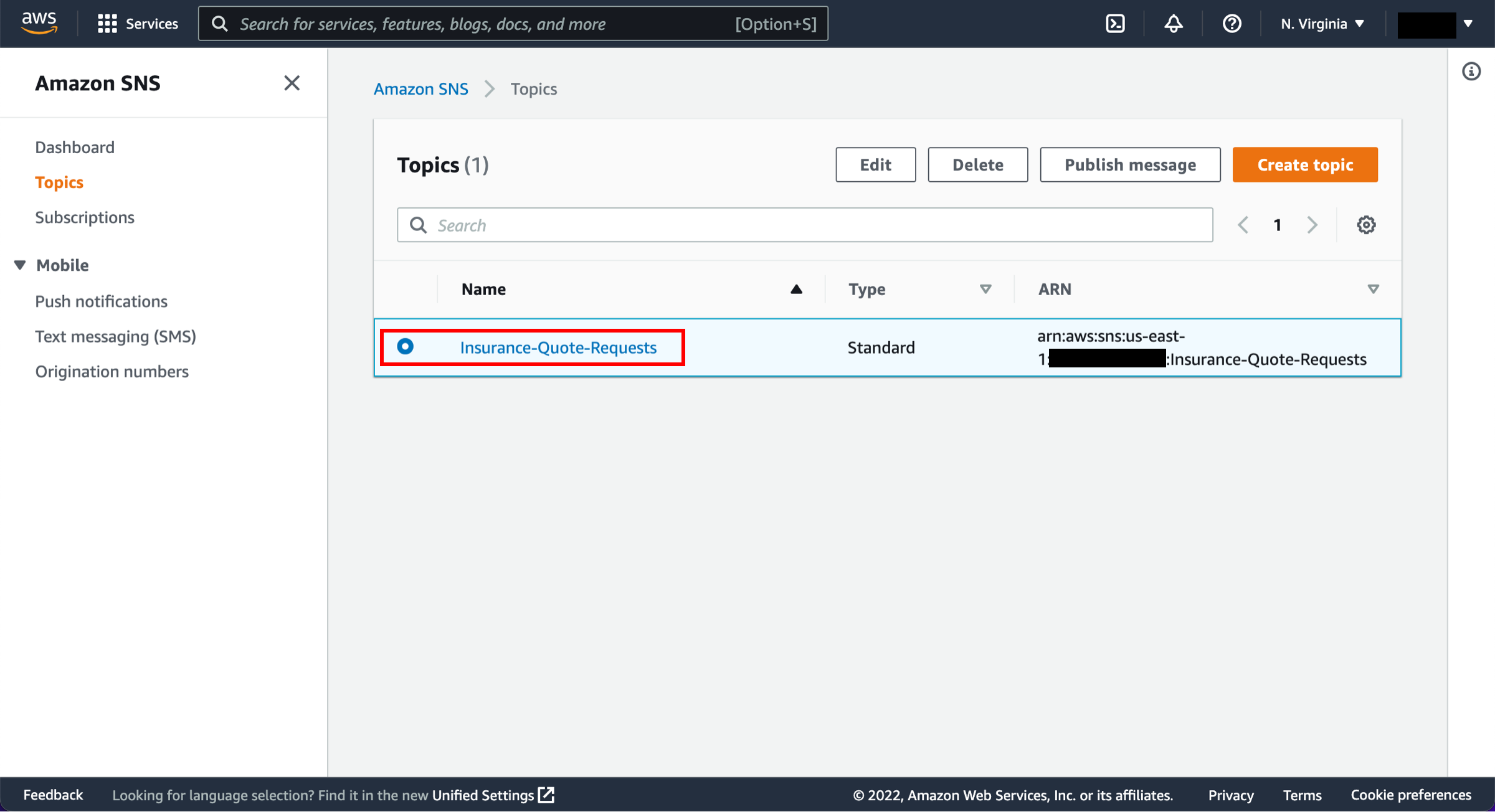Expand the Type column filter dropdown
Image resolution: width=1495 pixels, height=812 pixels.
click(983, 289)
